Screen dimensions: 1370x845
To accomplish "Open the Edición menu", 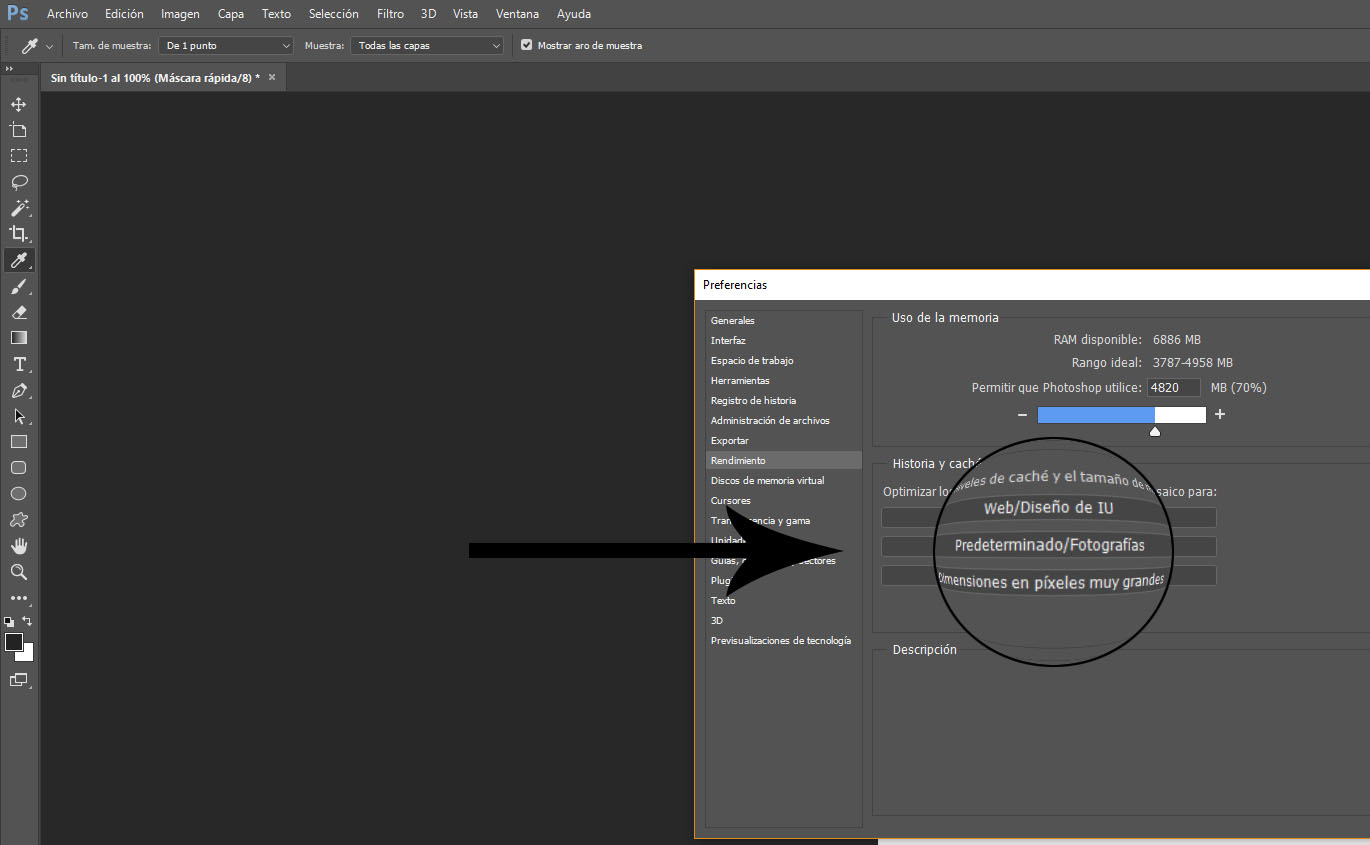I will tap(124, 14).
